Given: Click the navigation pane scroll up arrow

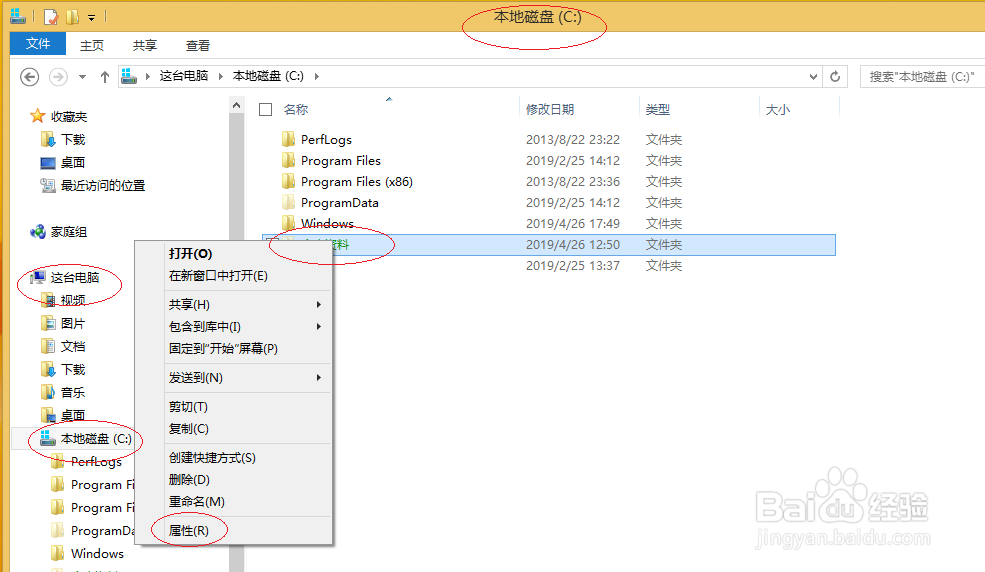Looking at the screenshot, I should [x=236, y=105].
